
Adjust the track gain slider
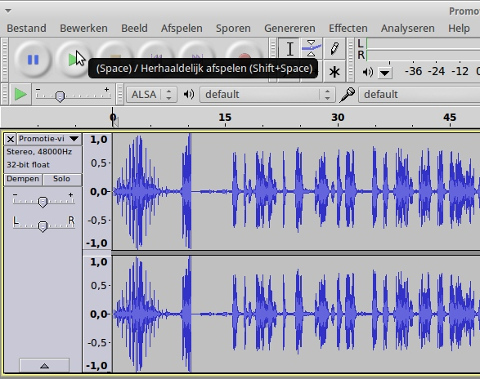(x=43, y=201)
